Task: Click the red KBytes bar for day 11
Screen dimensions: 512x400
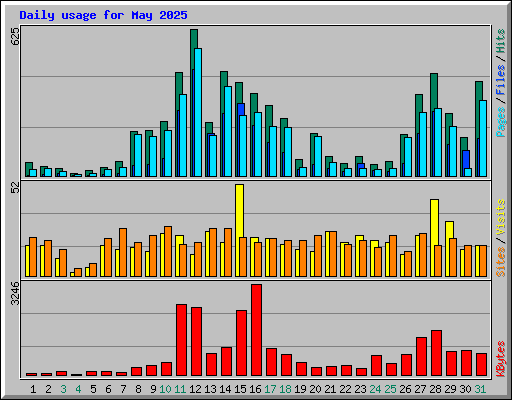Action: coord(181,340)
